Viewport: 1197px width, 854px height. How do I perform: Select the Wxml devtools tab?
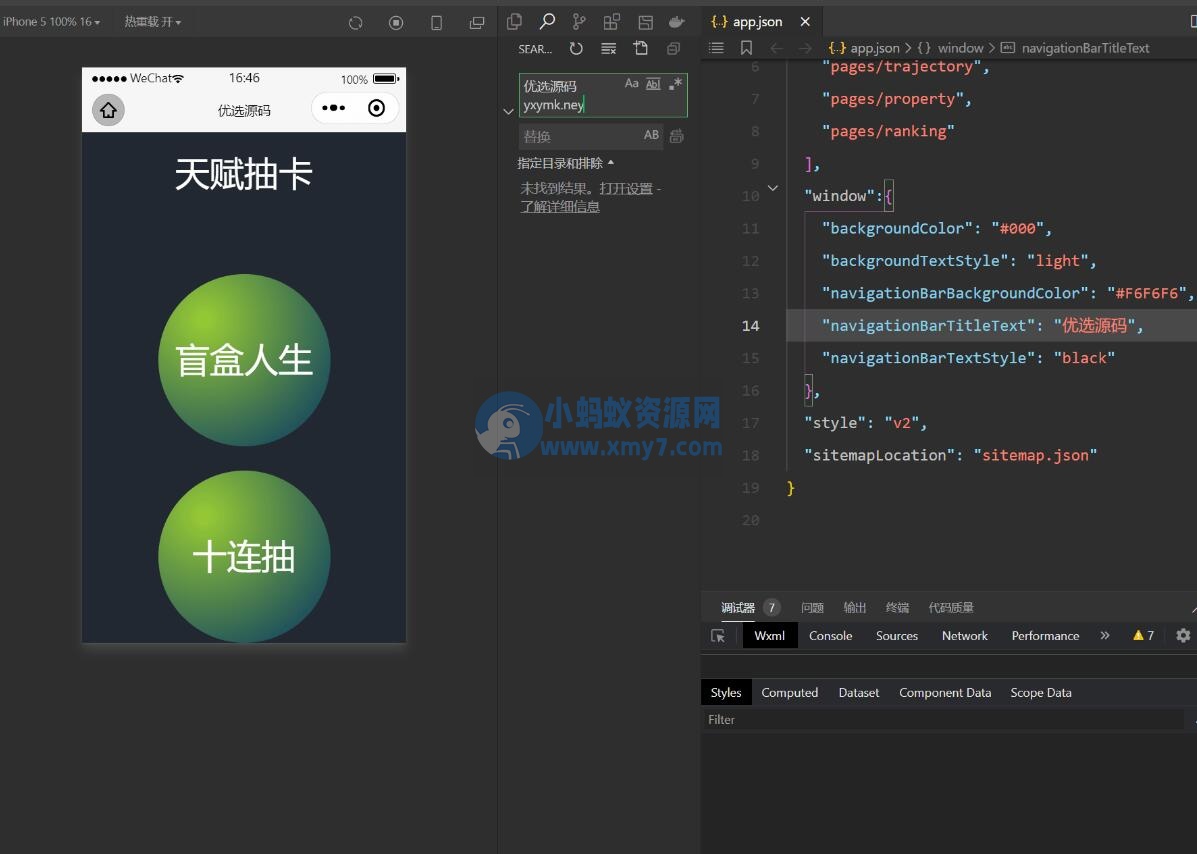(770, 636)
